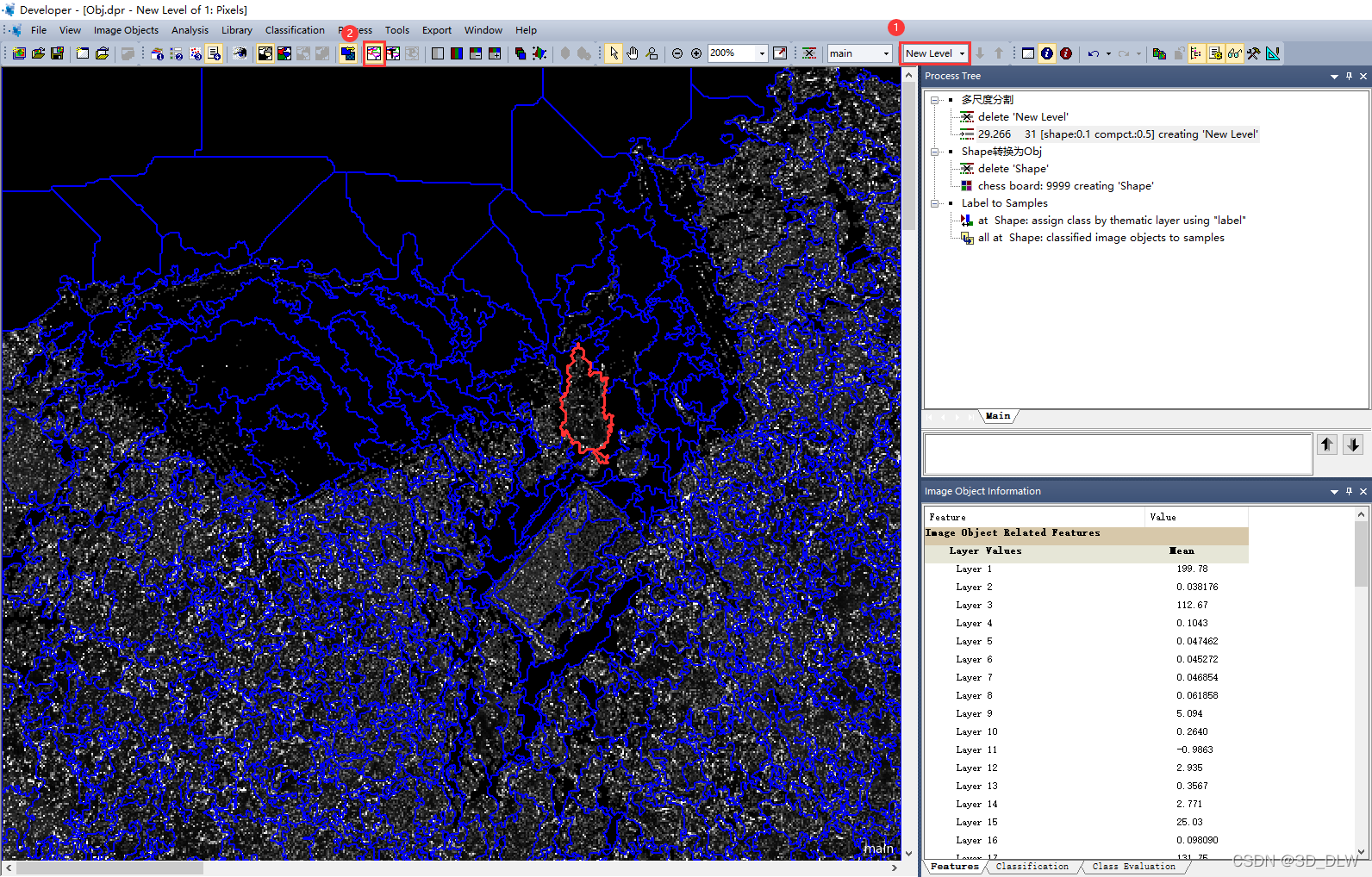Click the Zoom Out minus icon

677,53
